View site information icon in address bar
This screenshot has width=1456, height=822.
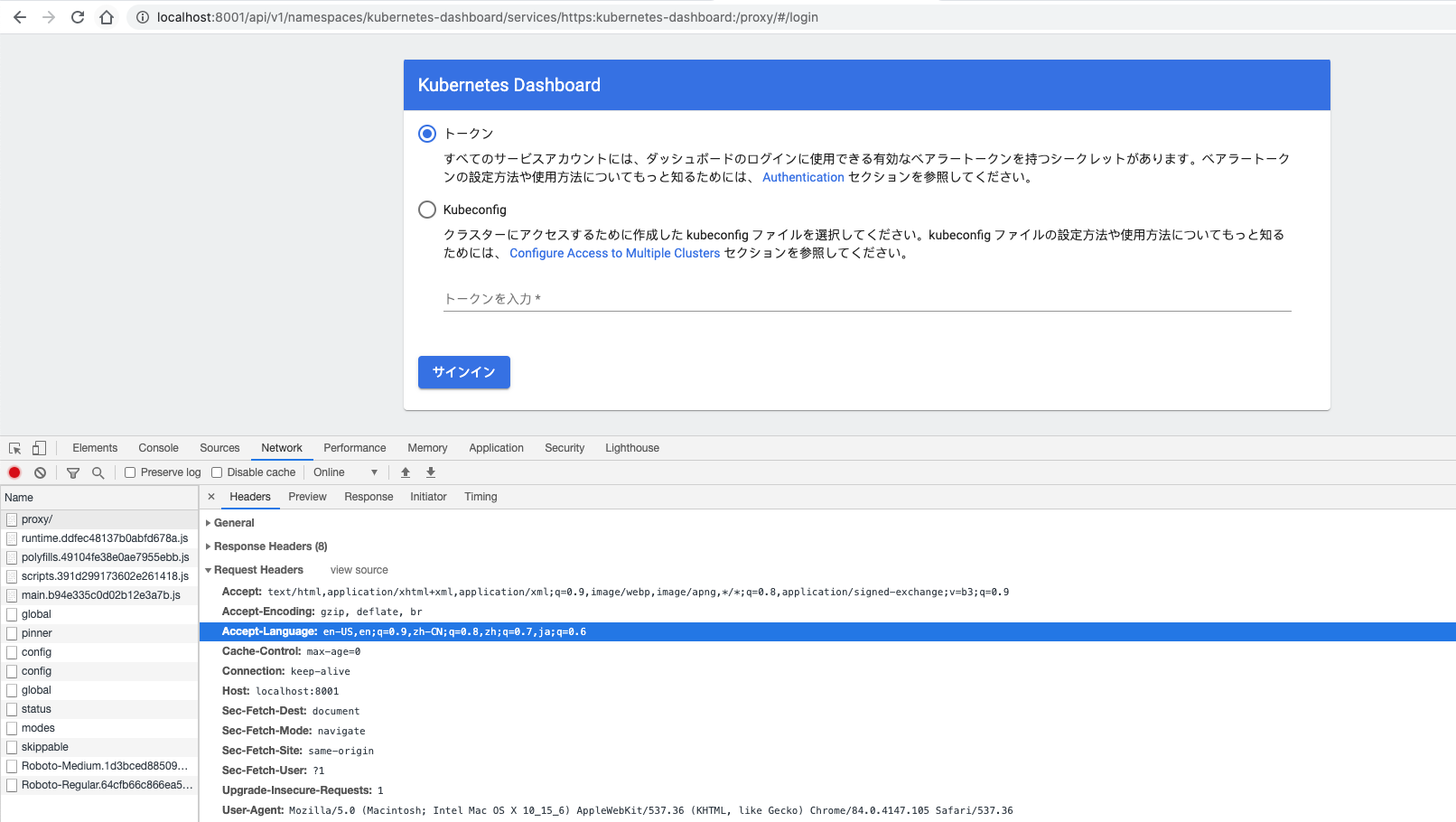coord(142,17)
